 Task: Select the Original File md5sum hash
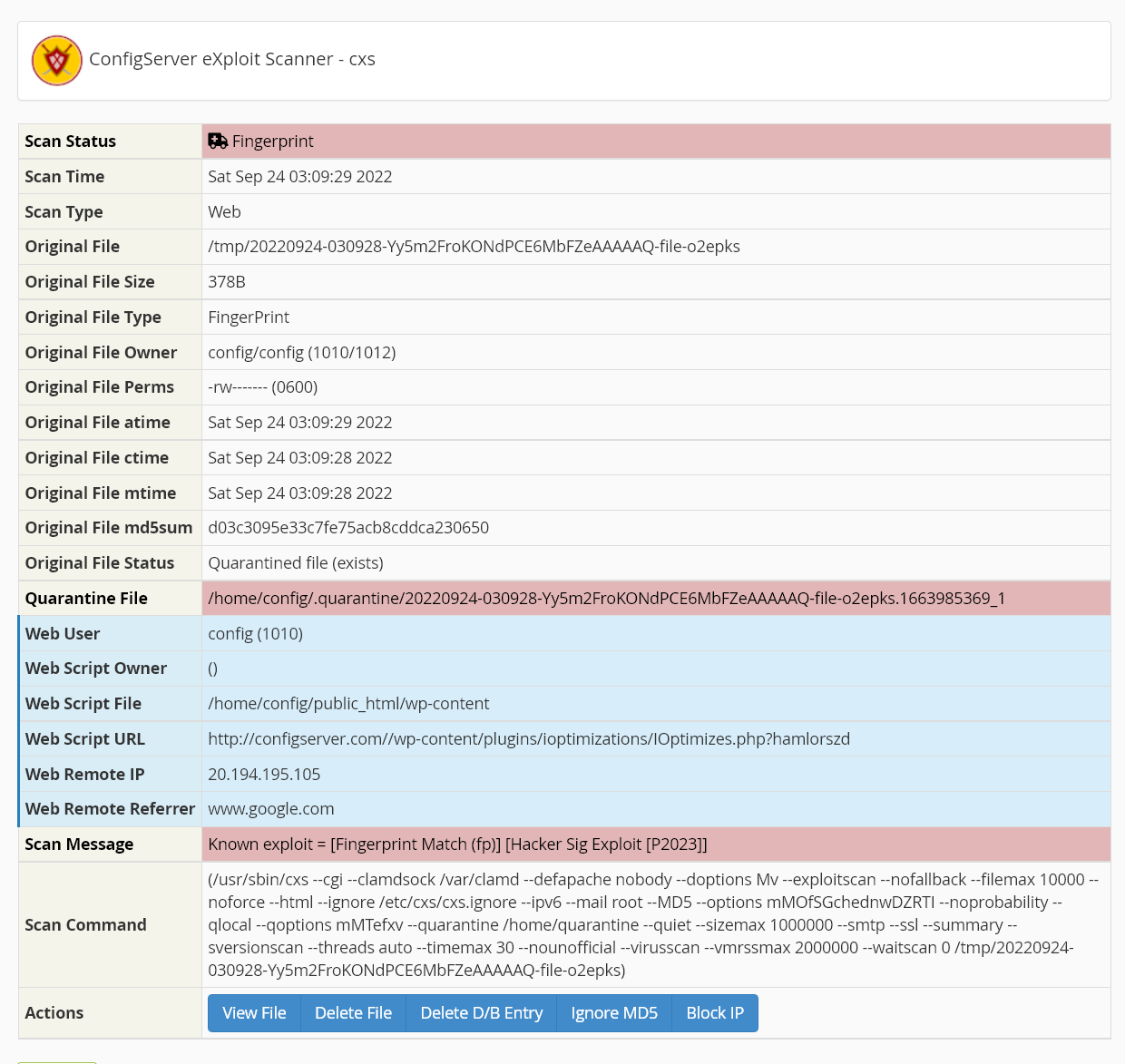348,528
